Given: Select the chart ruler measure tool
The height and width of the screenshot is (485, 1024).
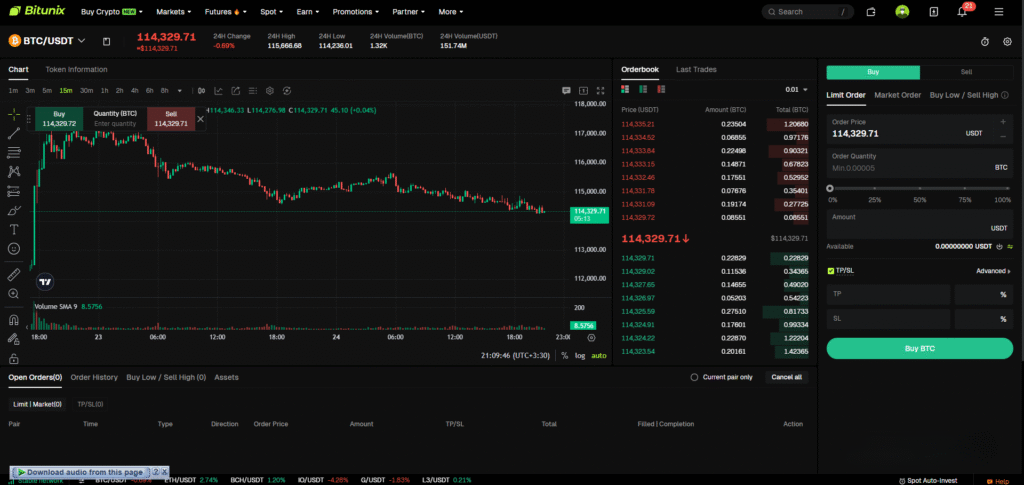Looking at the screenshot, I should 14,274.
